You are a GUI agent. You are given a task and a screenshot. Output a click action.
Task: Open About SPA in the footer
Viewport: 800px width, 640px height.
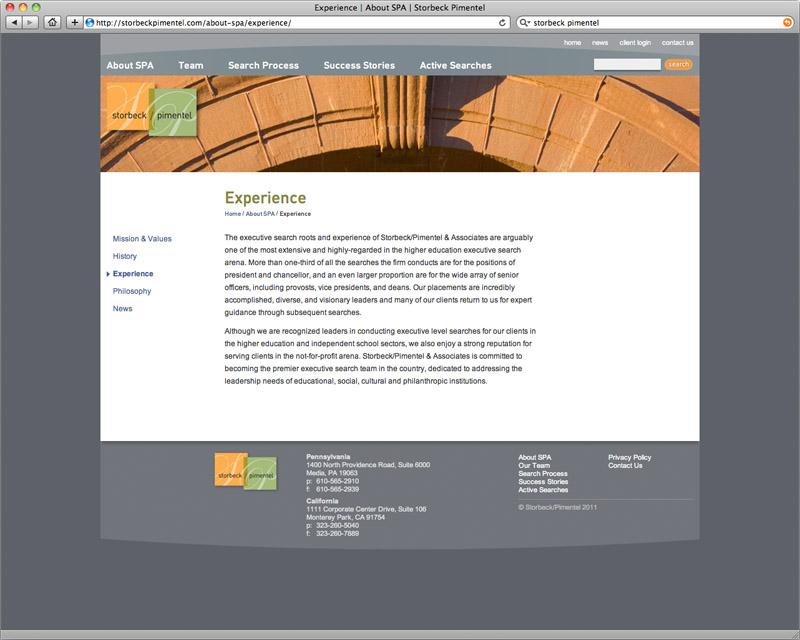[535, 457]
